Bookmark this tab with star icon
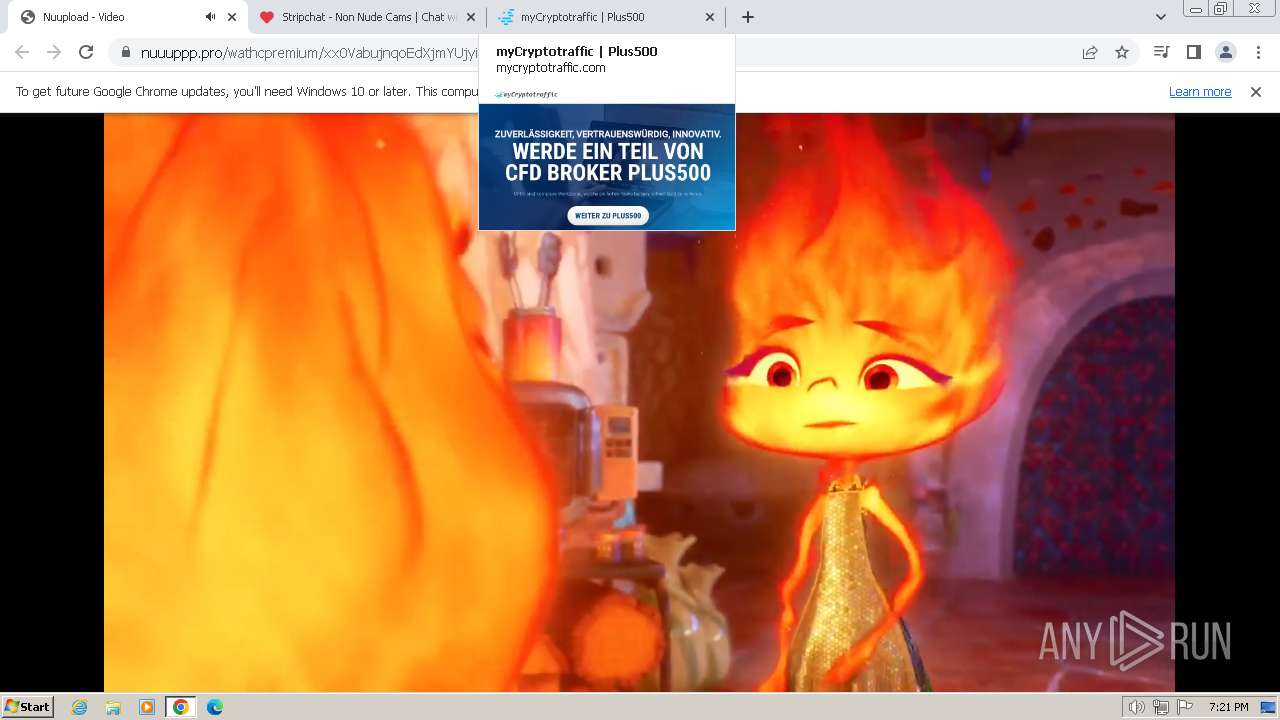Screen dimensions: 1280x720 click(x=1122, y=53)
